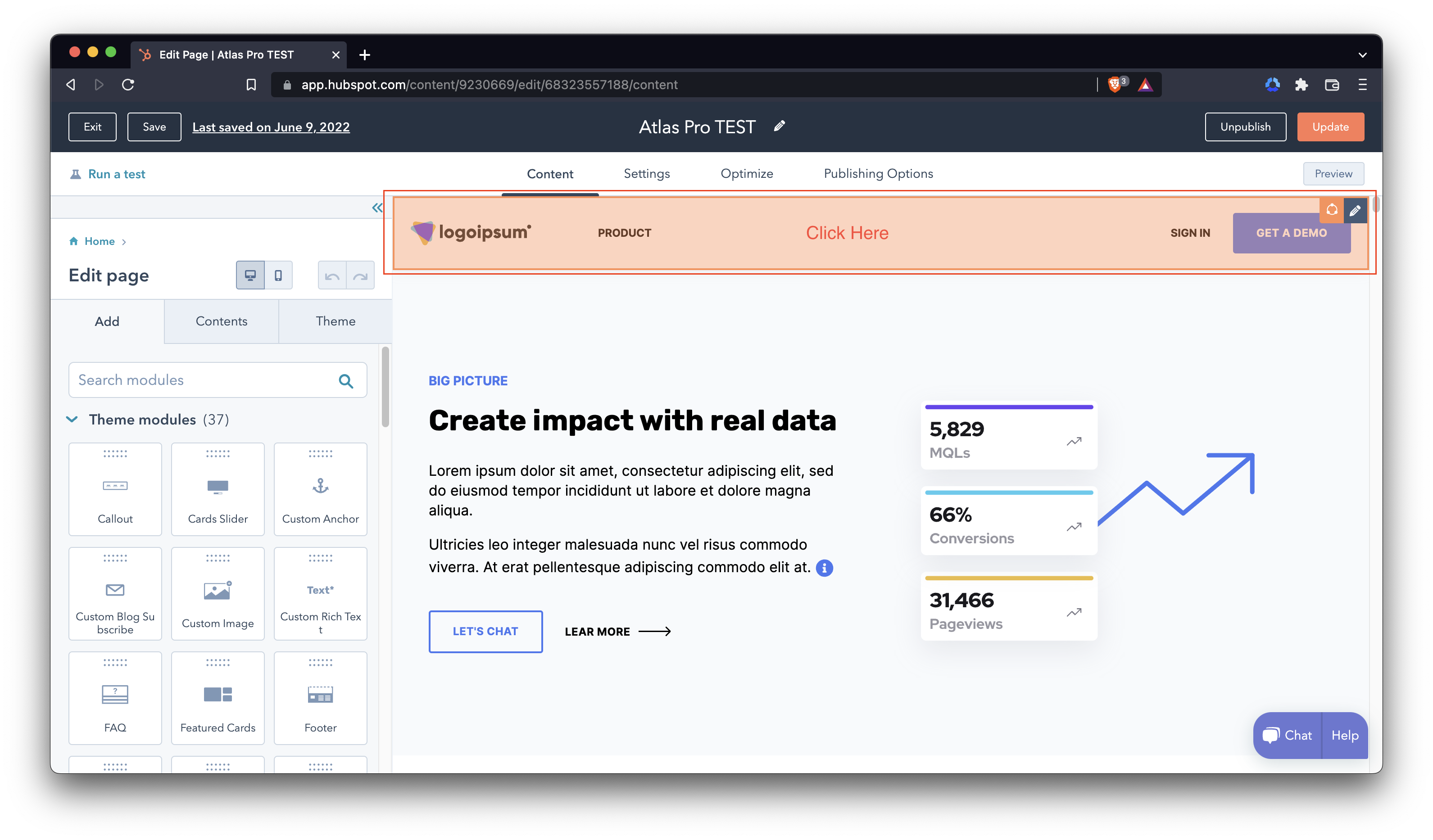Bookmark this page icon
1433x840 pixels.
point(251,85)
